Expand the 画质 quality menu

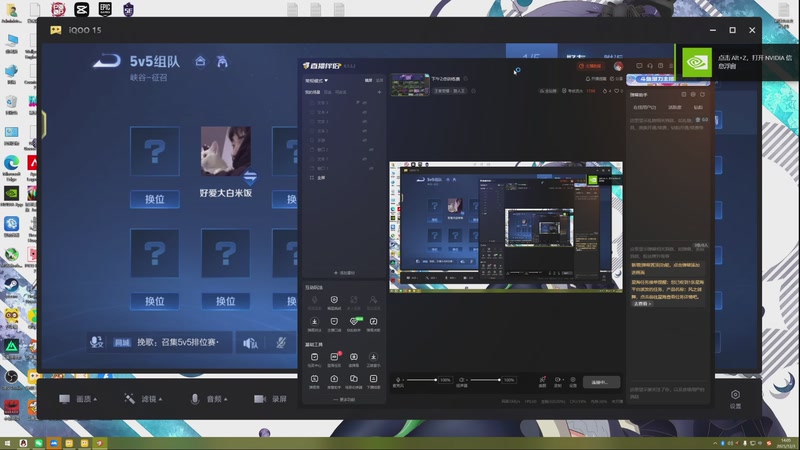(79, 399)
